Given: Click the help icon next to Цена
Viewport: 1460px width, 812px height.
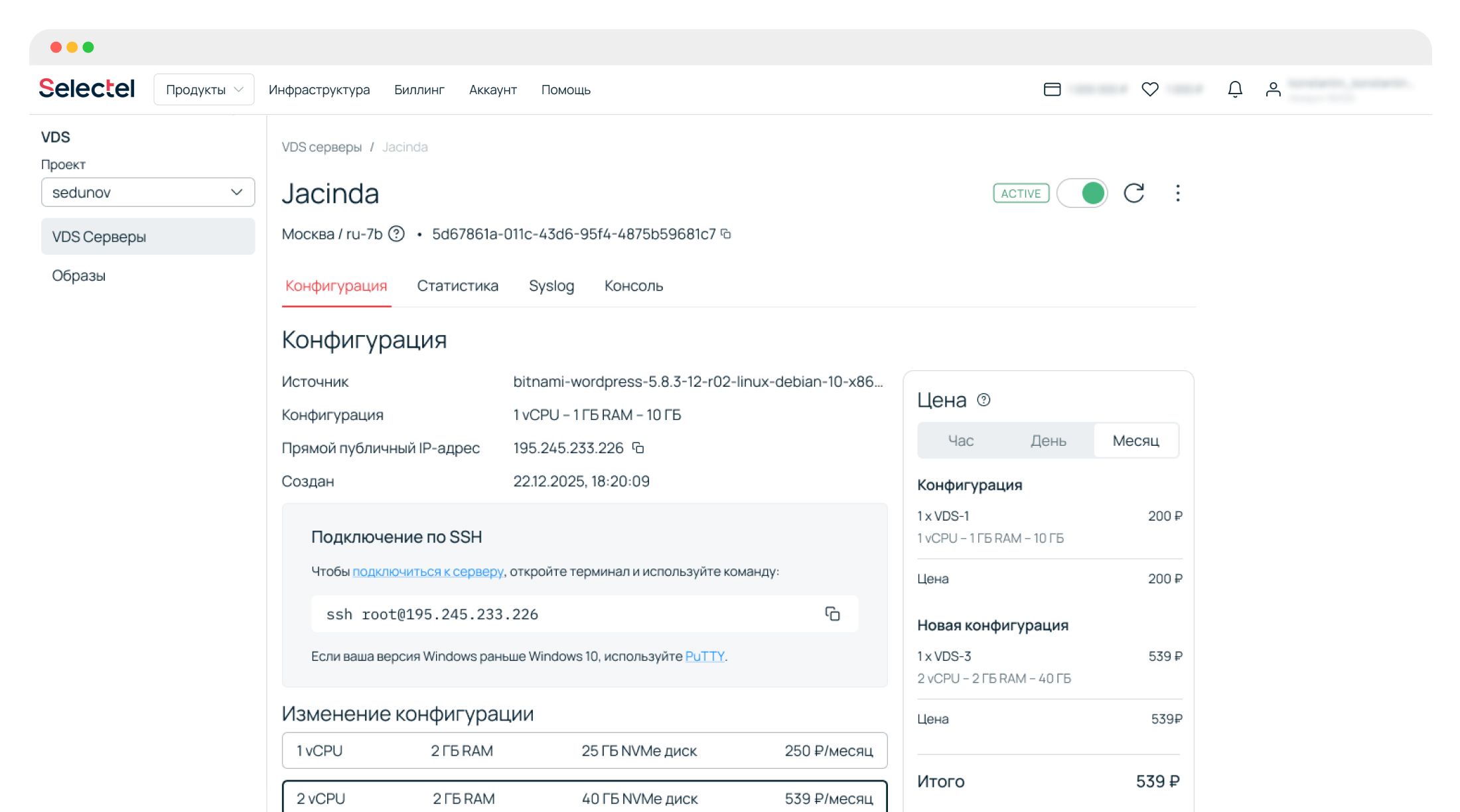Looking at the screenshot, I should 984,399.
